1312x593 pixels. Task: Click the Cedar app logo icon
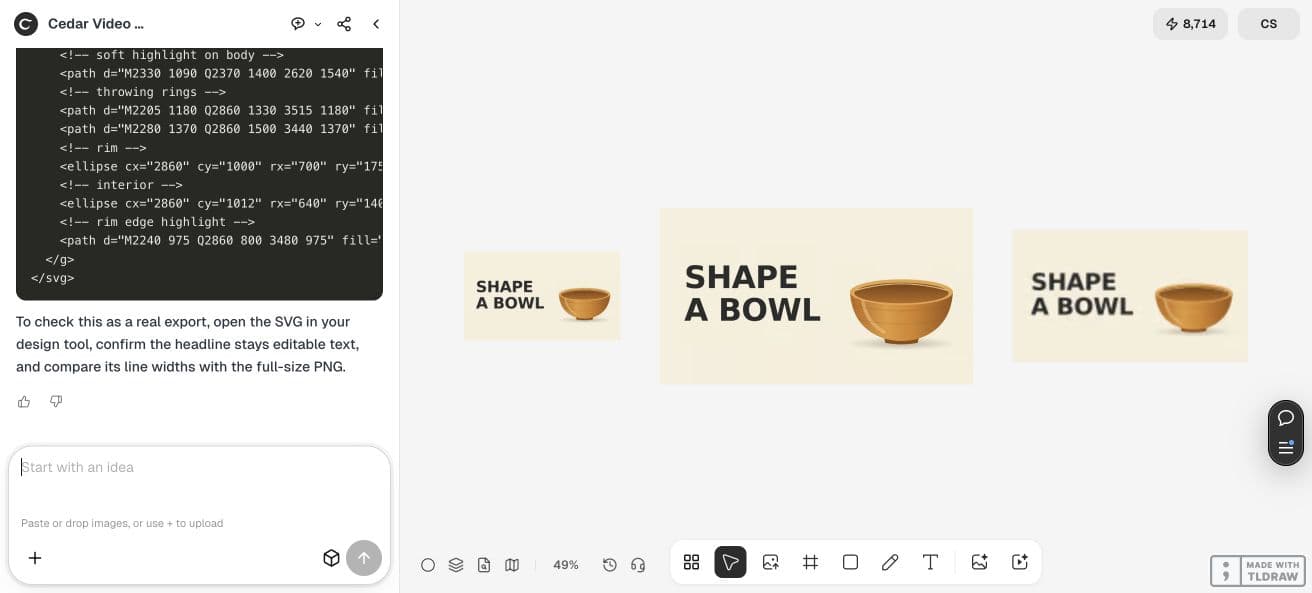pyautogui.click(x=26, y=24)
